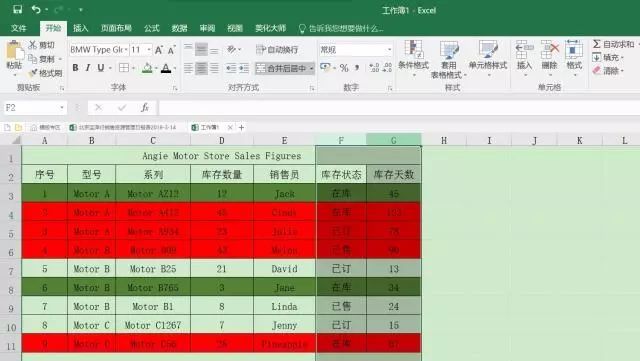Open the File (文件) tab
Viewport: 640px width, 361px height.
click(x=19, y=28)
